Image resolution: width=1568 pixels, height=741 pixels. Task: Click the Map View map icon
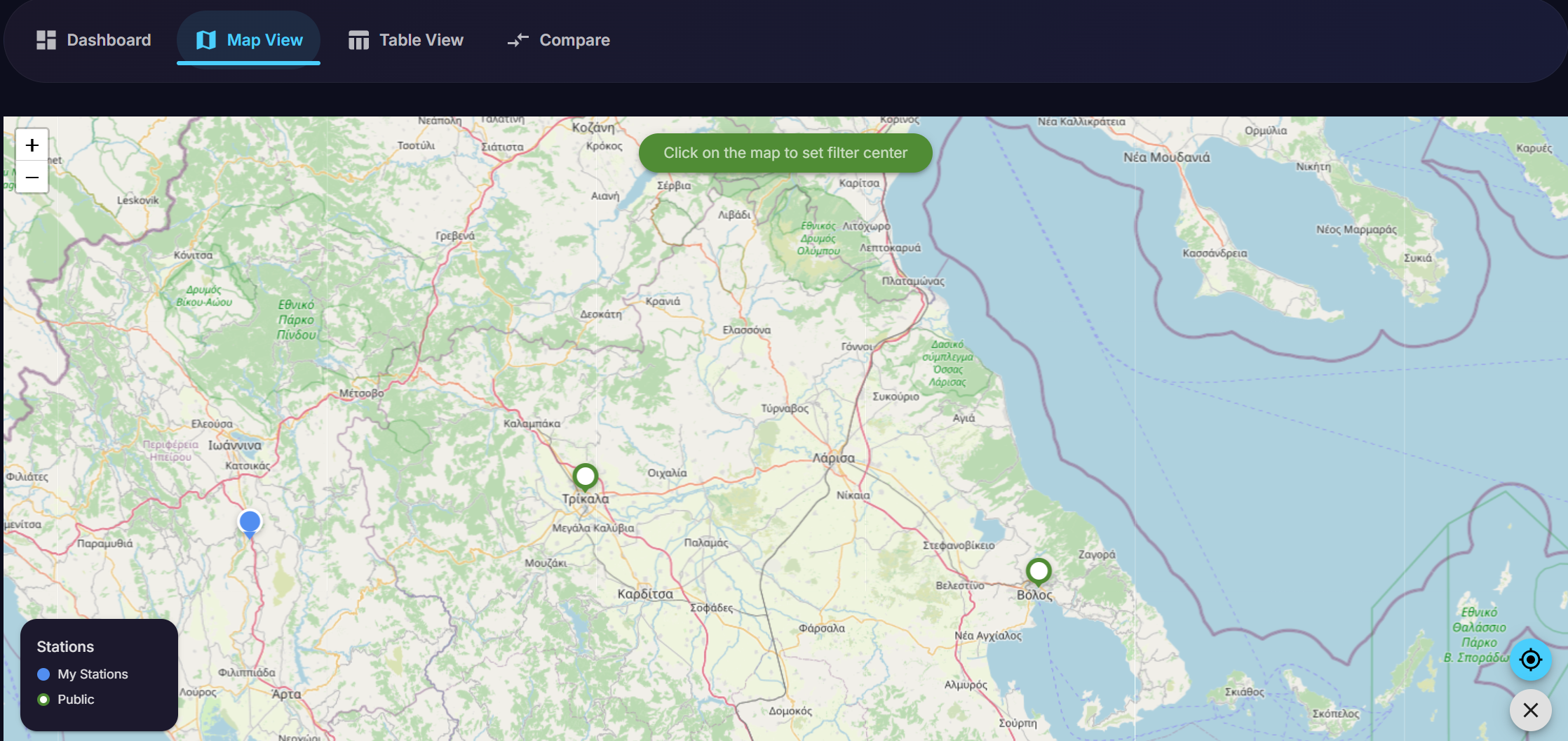click(x=205, y=40)
